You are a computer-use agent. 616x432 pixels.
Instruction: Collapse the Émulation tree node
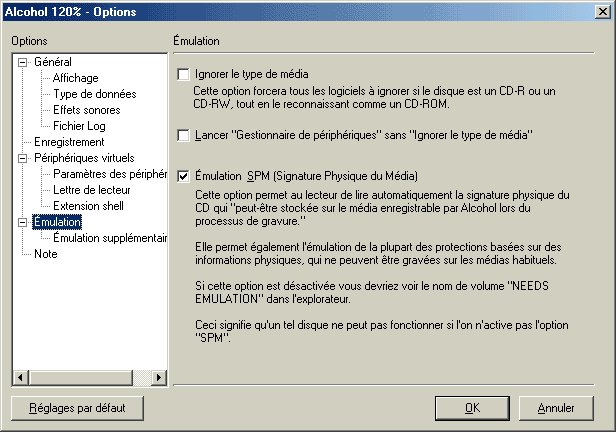pos(23,222)
